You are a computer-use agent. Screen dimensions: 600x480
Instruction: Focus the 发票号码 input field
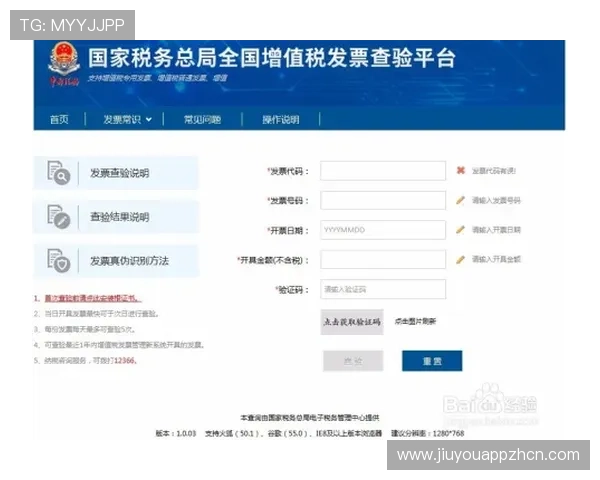pyautogui.click(x=383, y=200)
